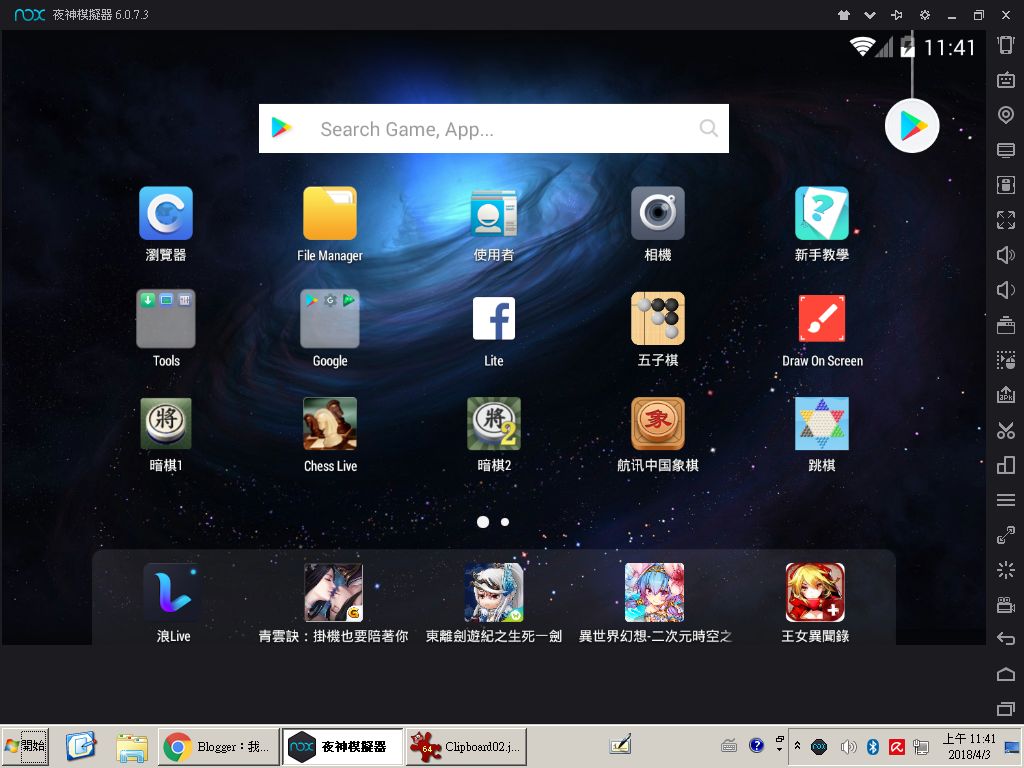Select 夜神模擬器 taskbar button

click(x=342, y=746)
